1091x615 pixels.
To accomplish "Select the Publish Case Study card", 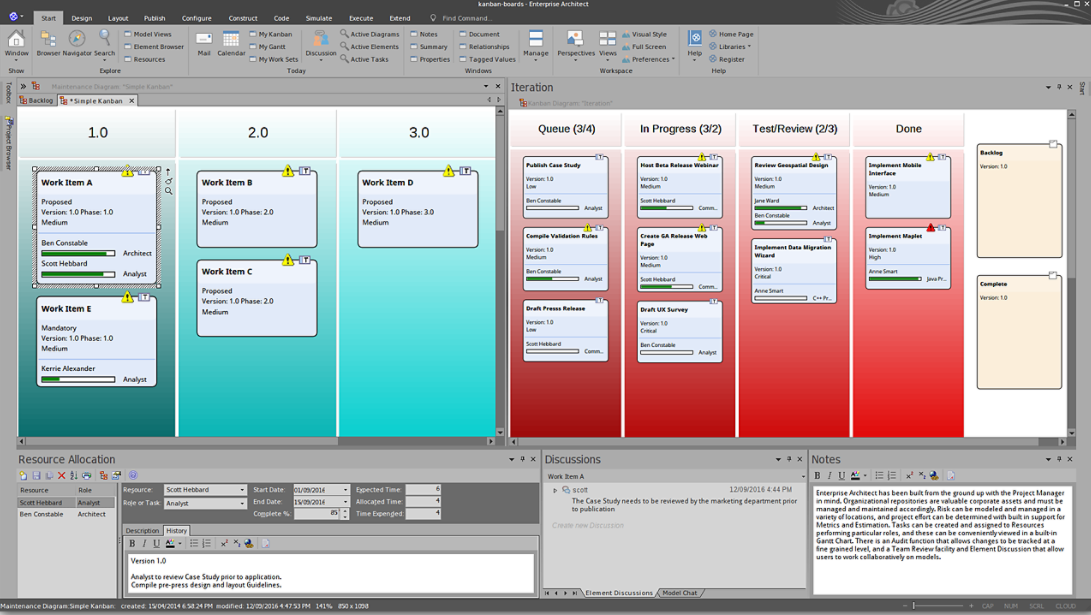I will (565, 187).
